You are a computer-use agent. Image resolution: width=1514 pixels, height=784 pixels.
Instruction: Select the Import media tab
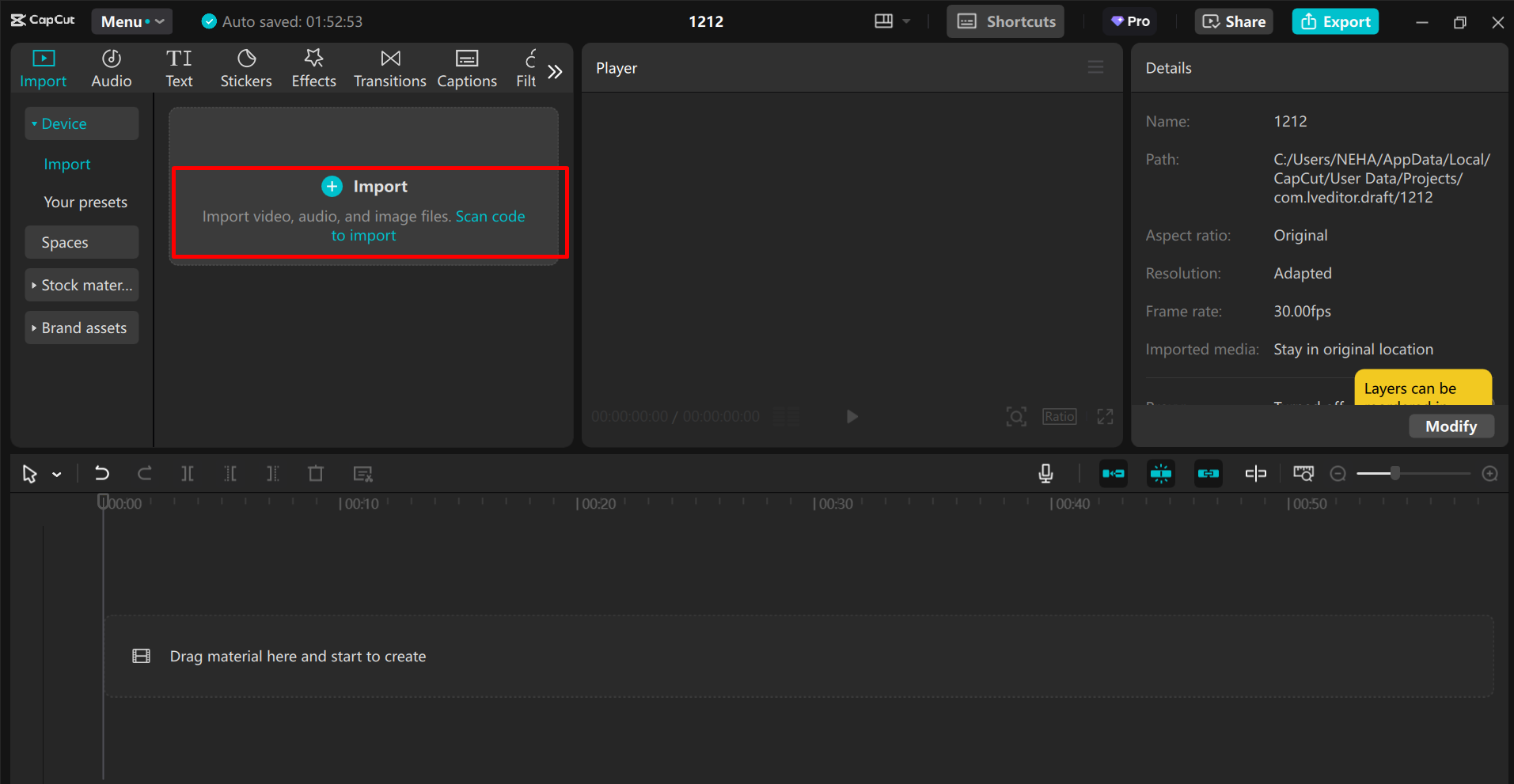click(x=44, y=69)
